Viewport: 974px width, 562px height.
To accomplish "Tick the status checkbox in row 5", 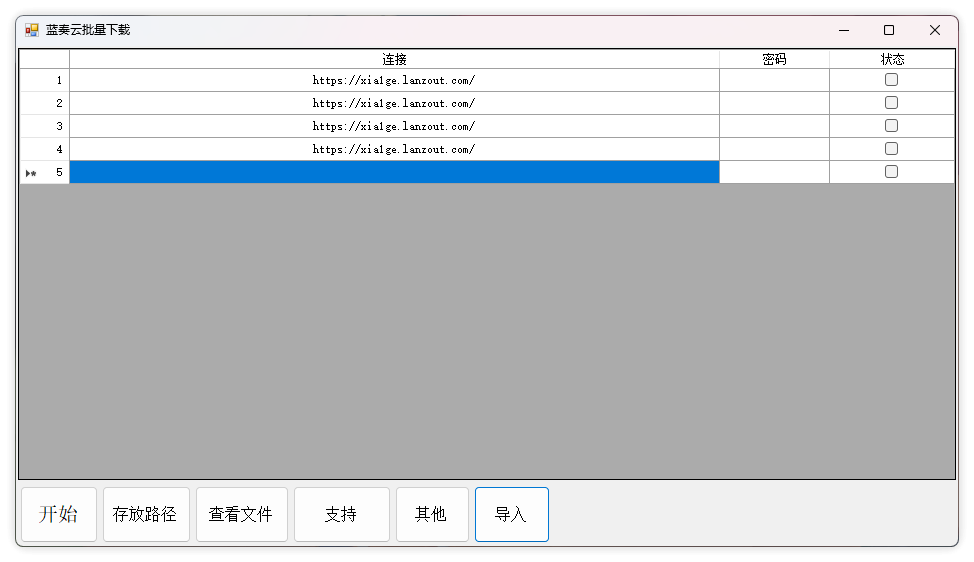I will click(891, 171).
